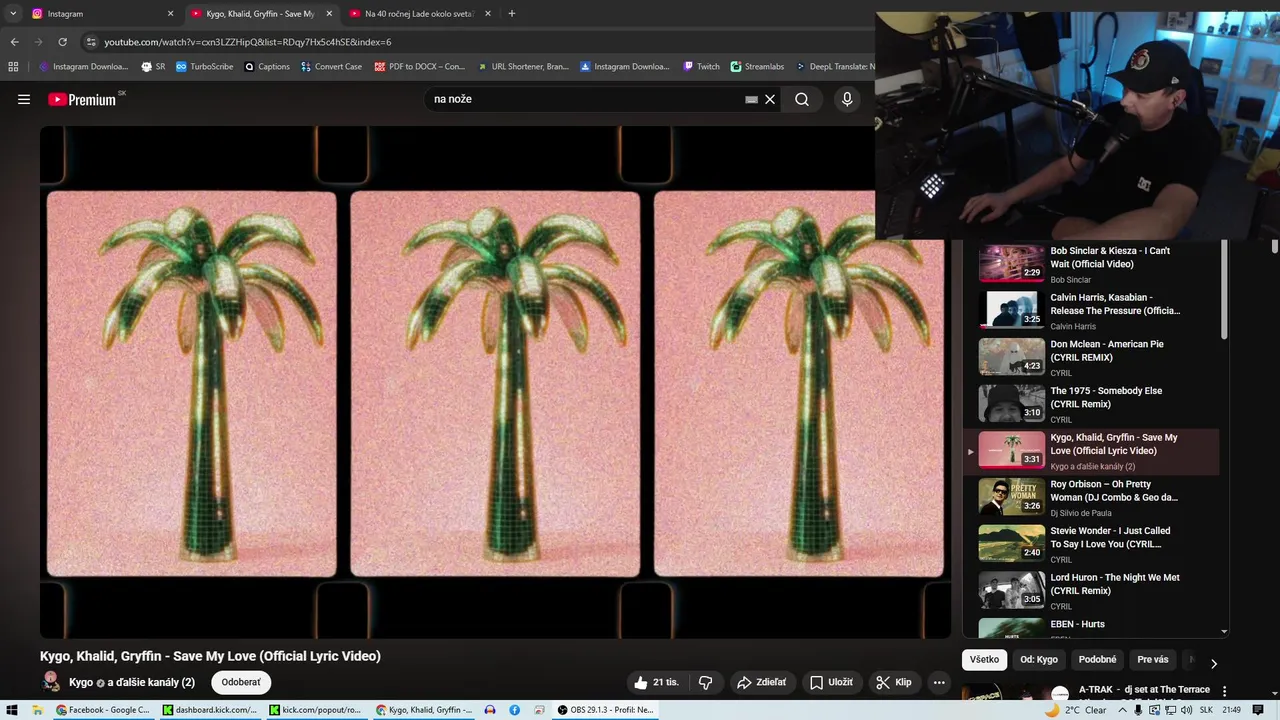The width and height of the screenshot is (1280, 720).
Task: Play EBEN - Hurts from playlist
Action: 1092,627
